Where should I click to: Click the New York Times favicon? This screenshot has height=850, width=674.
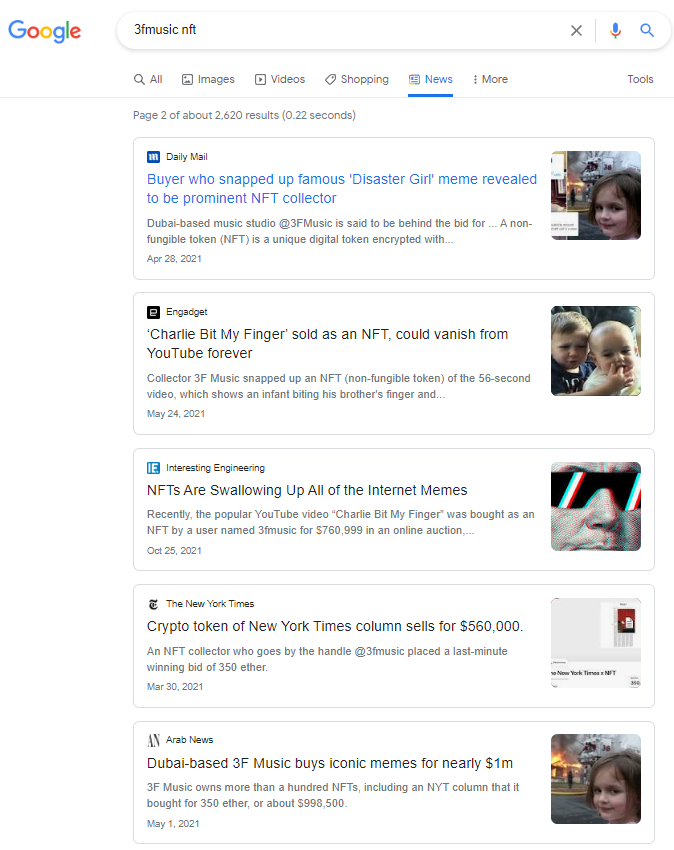(x=153, y=604)
